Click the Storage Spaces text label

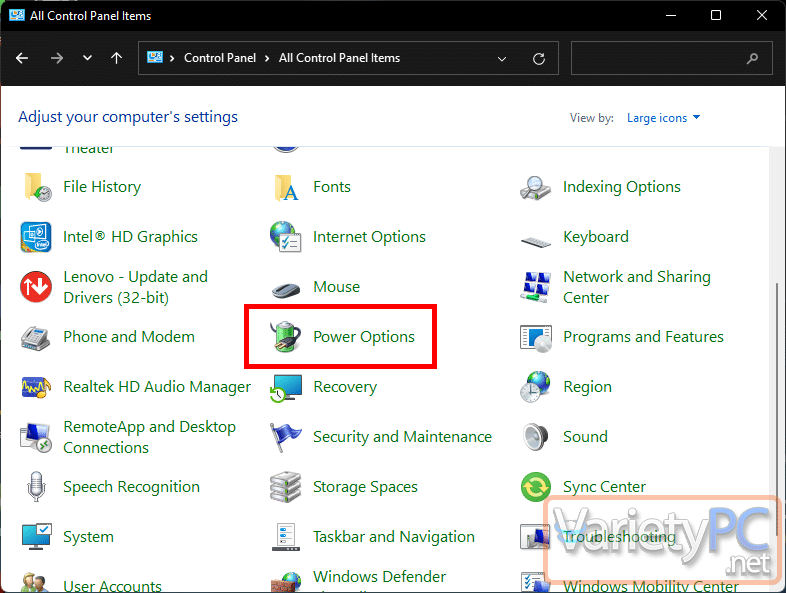point(365,487)
